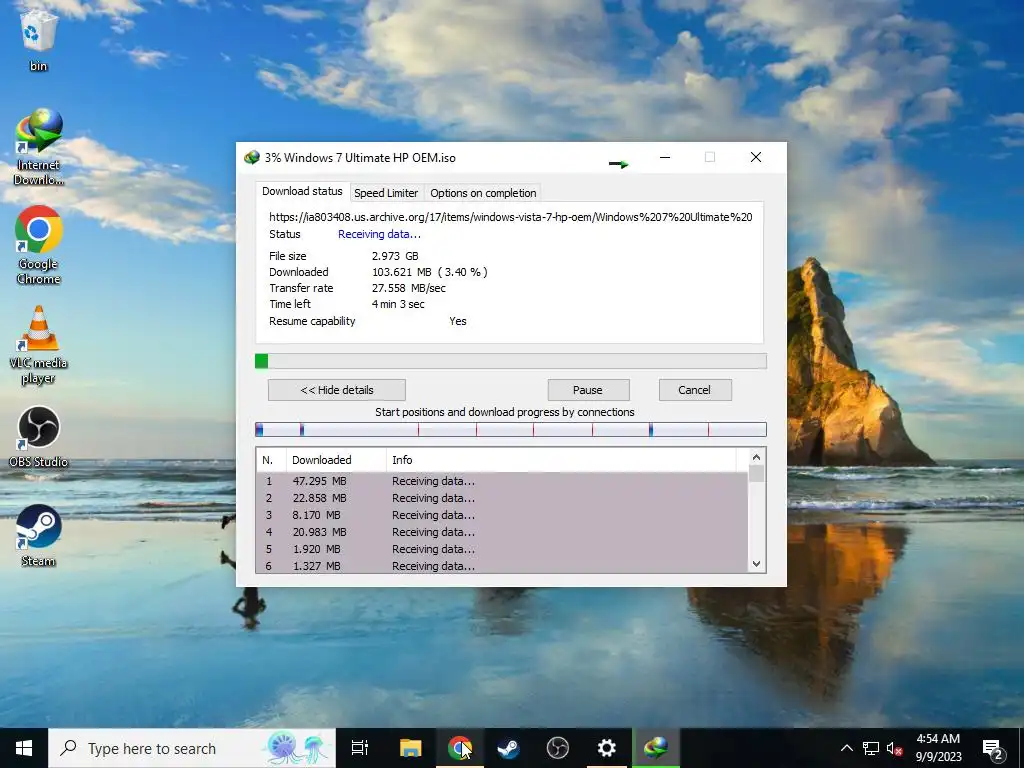Viewport: 1024px width, 768px height.
Task: Switch to Chrome in the taskbar
Action: (x=460, y=748)
